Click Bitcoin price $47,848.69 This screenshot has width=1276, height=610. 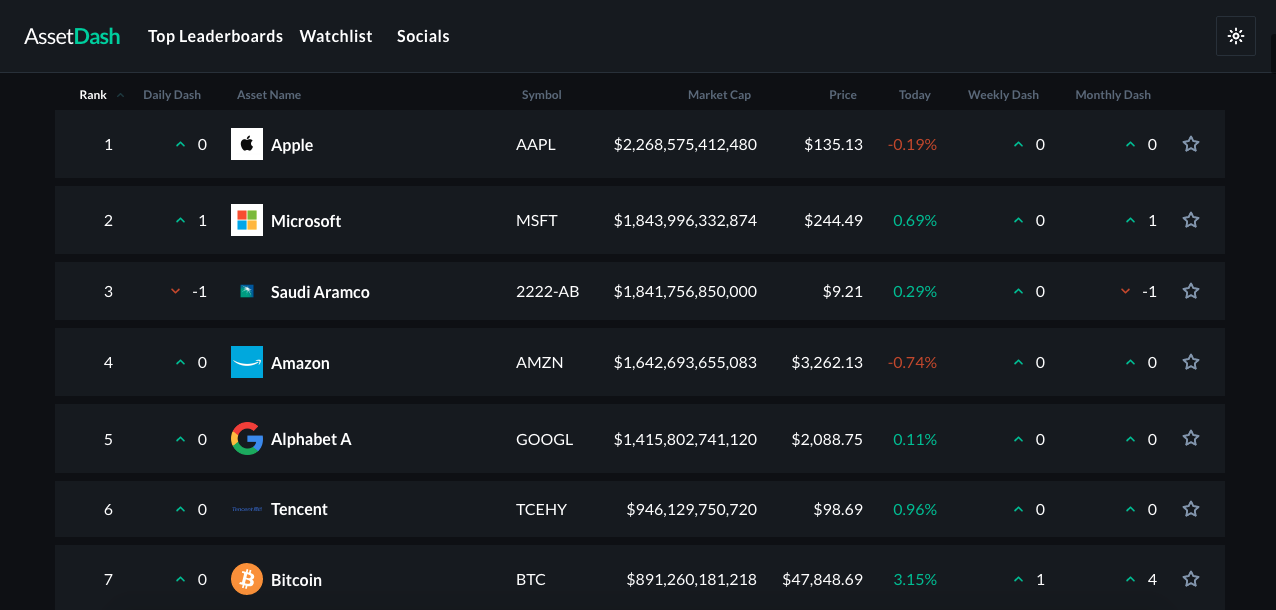tap(822, 579)
